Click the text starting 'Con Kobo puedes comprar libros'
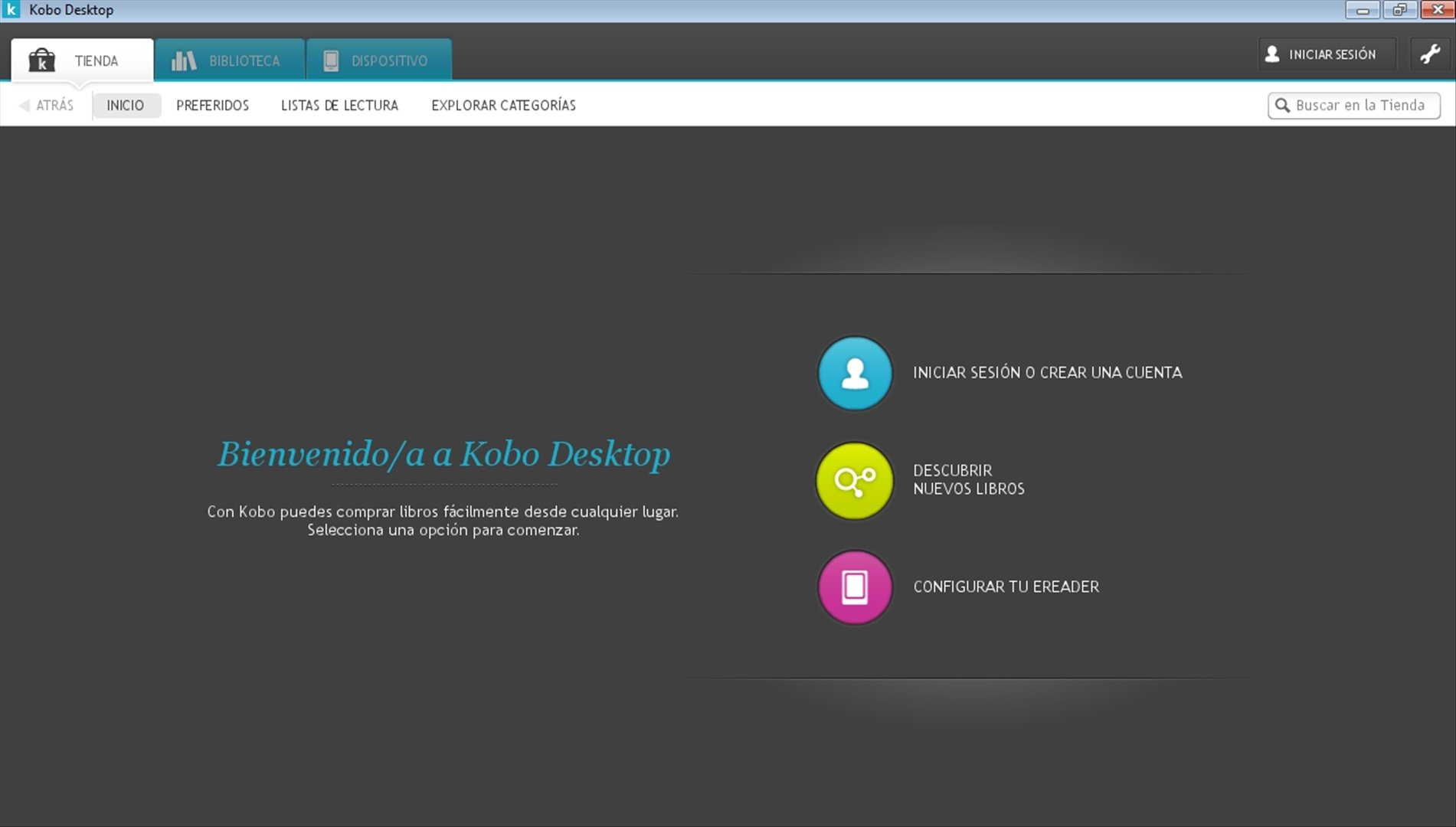The height and width of the screenshot is (827, 1456). click(443, 521)
